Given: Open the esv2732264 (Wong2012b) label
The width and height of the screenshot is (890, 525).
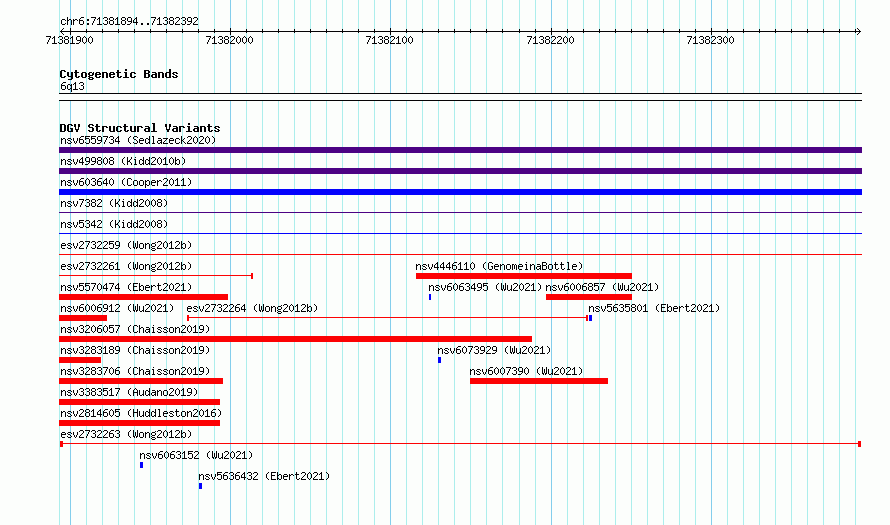Looking at the screenshot, I should [x=252, y=308].
